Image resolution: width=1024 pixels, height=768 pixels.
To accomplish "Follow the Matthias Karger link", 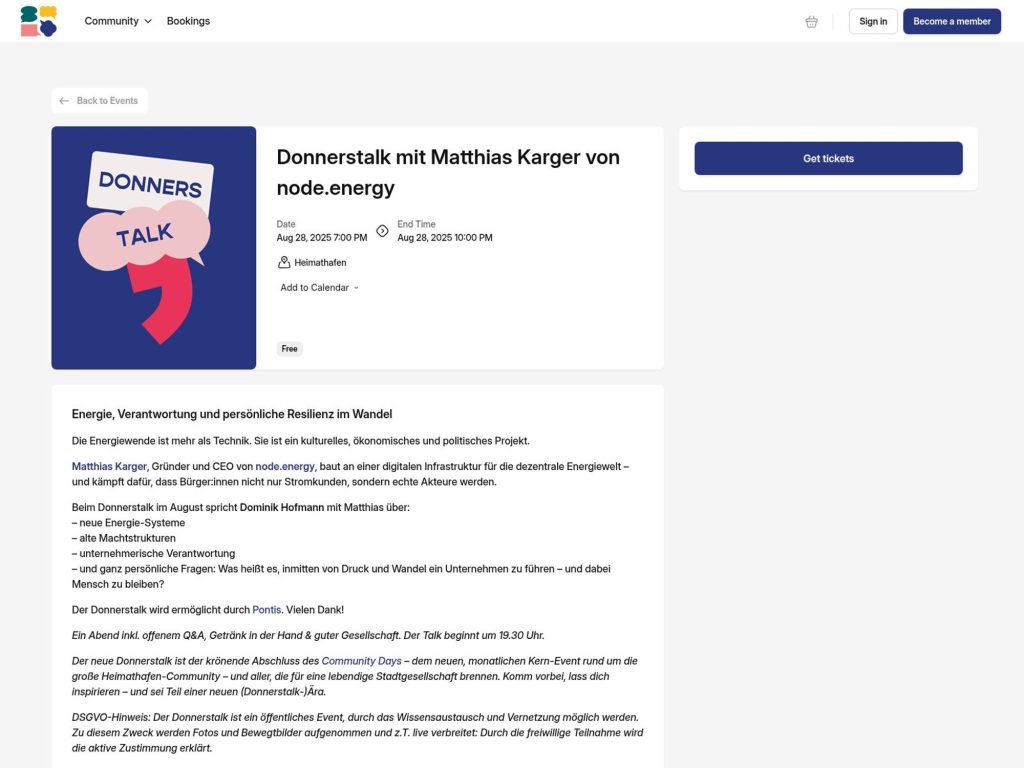I will [x=108, y=466].
